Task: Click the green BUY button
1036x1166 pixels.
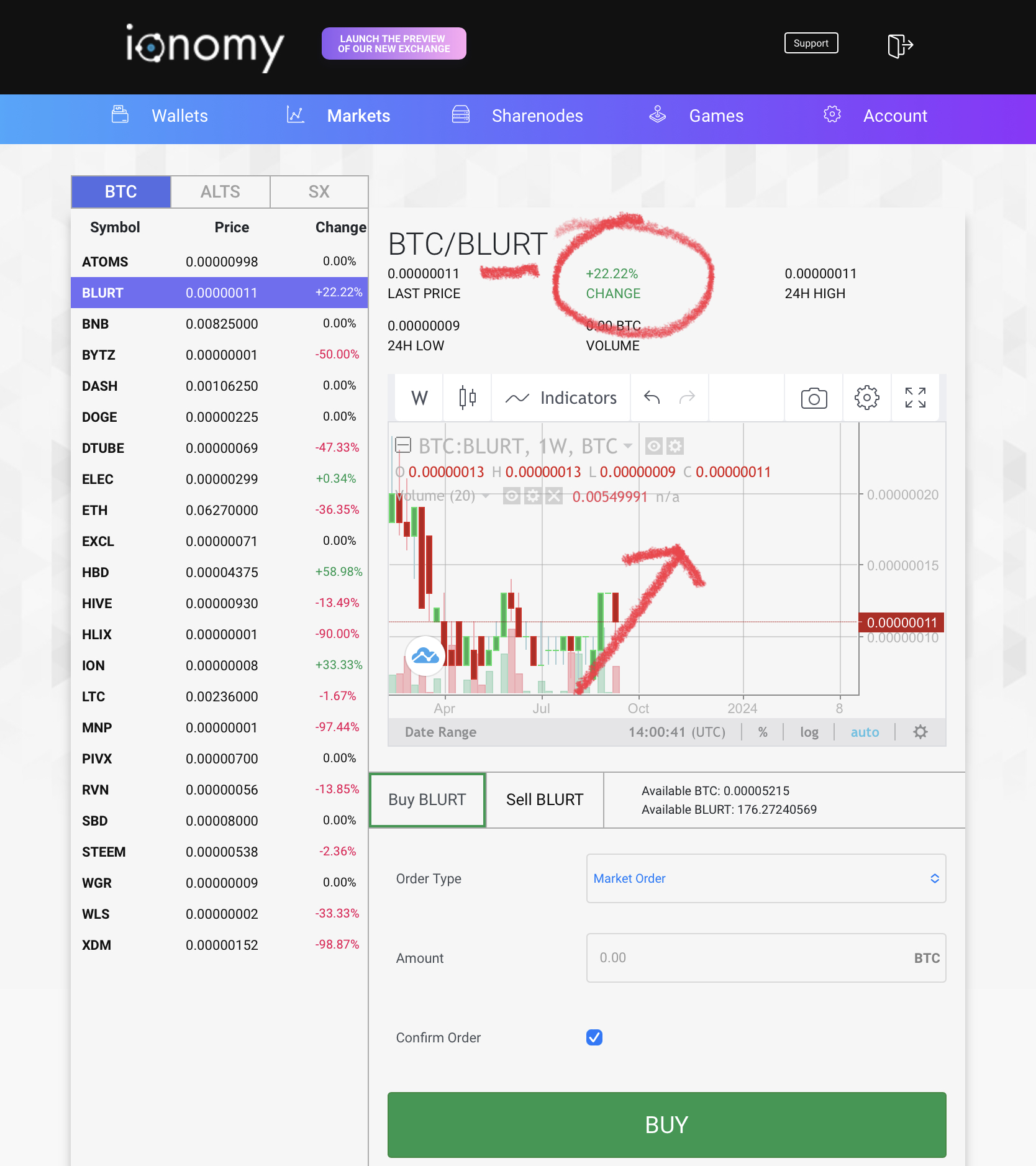Action: tap(666, 1124)
